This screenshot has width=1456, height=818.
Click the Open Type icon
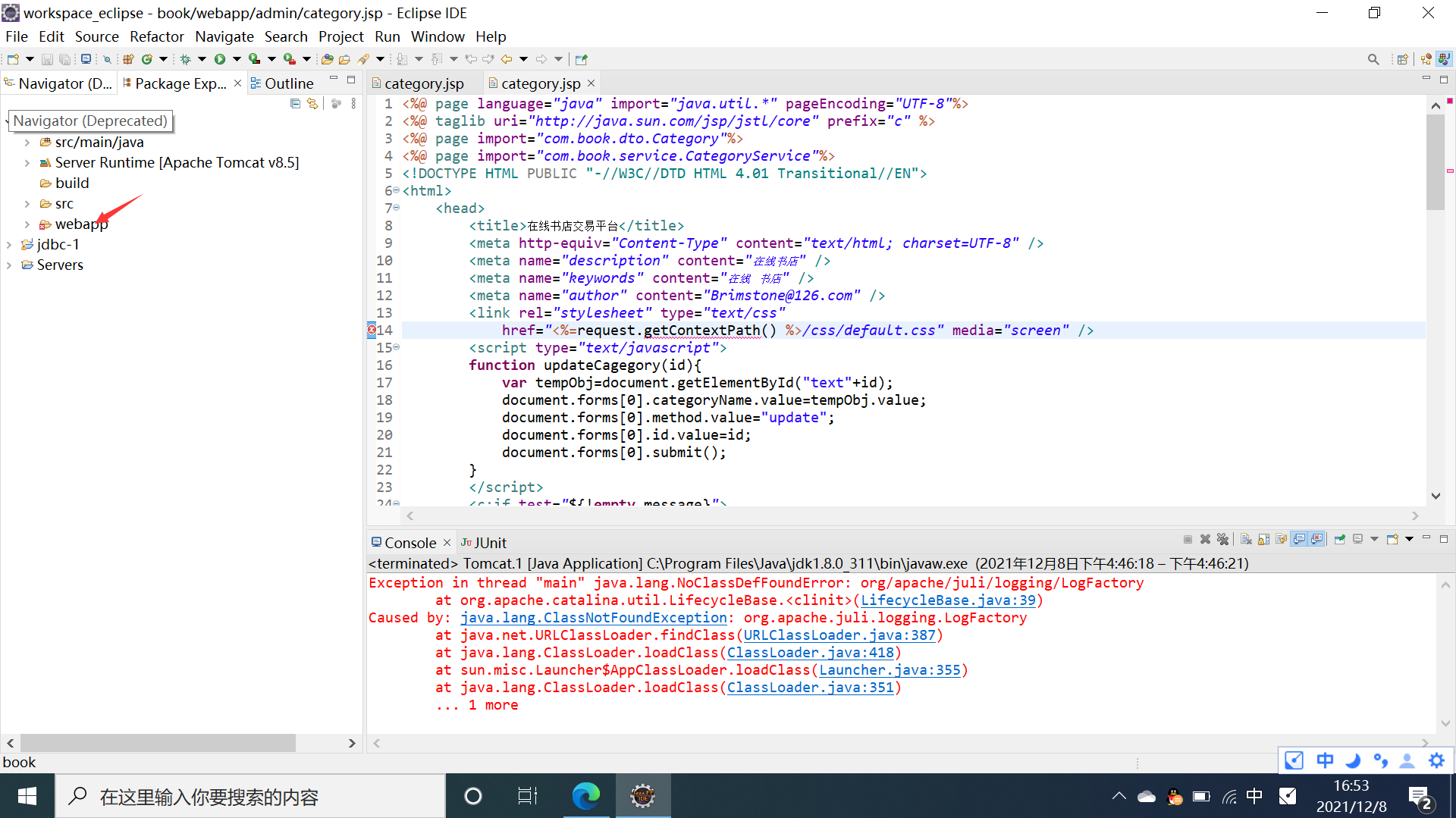point(328,59)
